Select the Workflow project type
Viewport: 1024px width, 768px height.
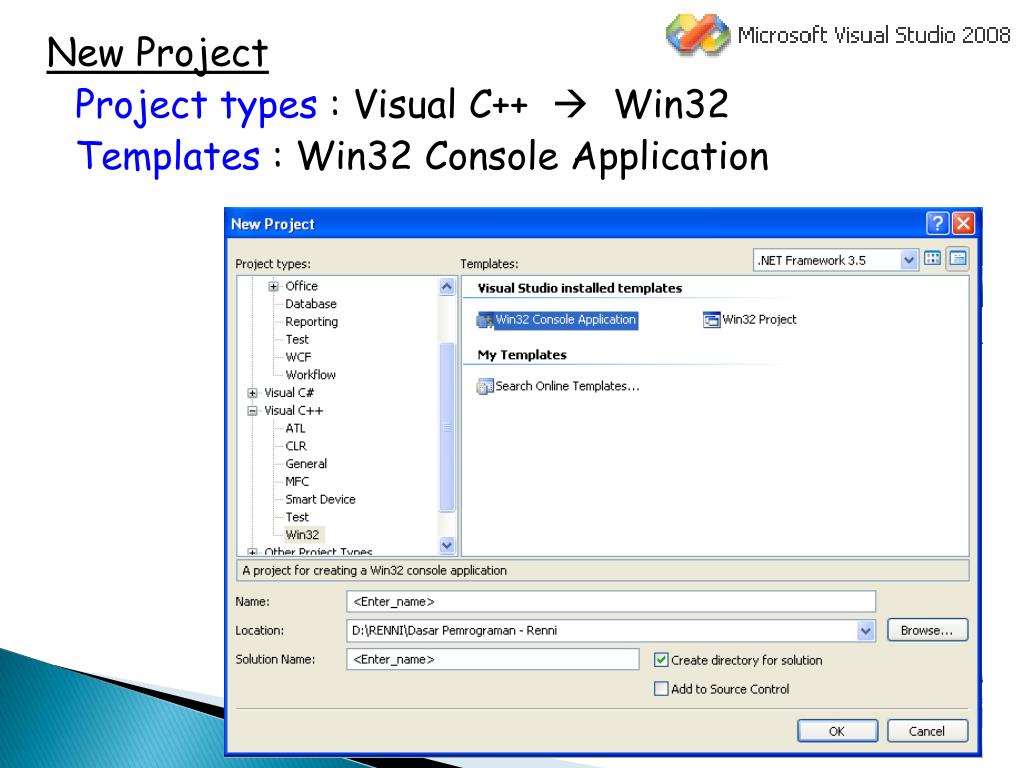tap(310, 375)
